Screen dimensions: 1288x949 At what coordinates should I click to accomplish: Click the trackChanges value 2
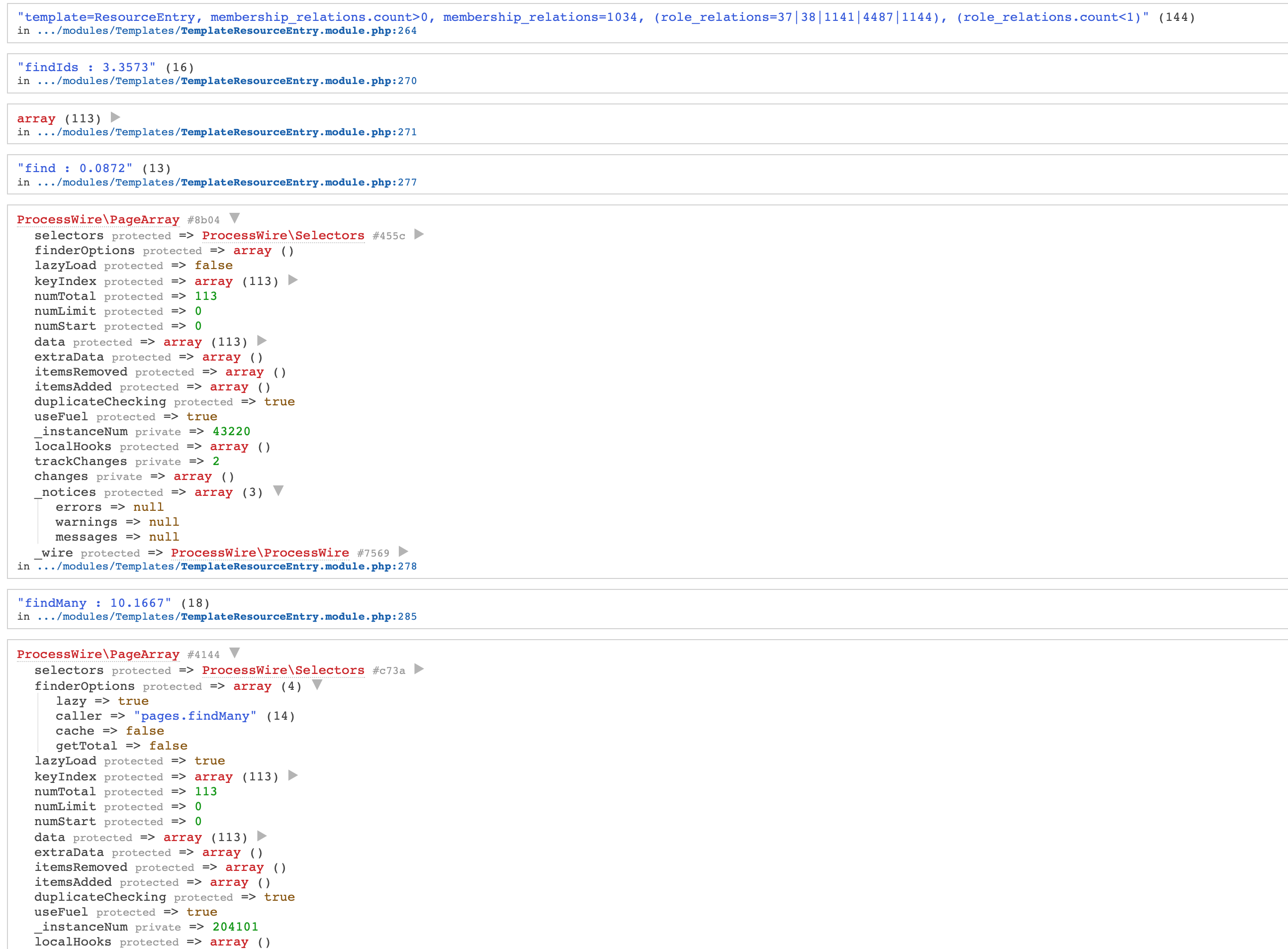pos(216,461)
